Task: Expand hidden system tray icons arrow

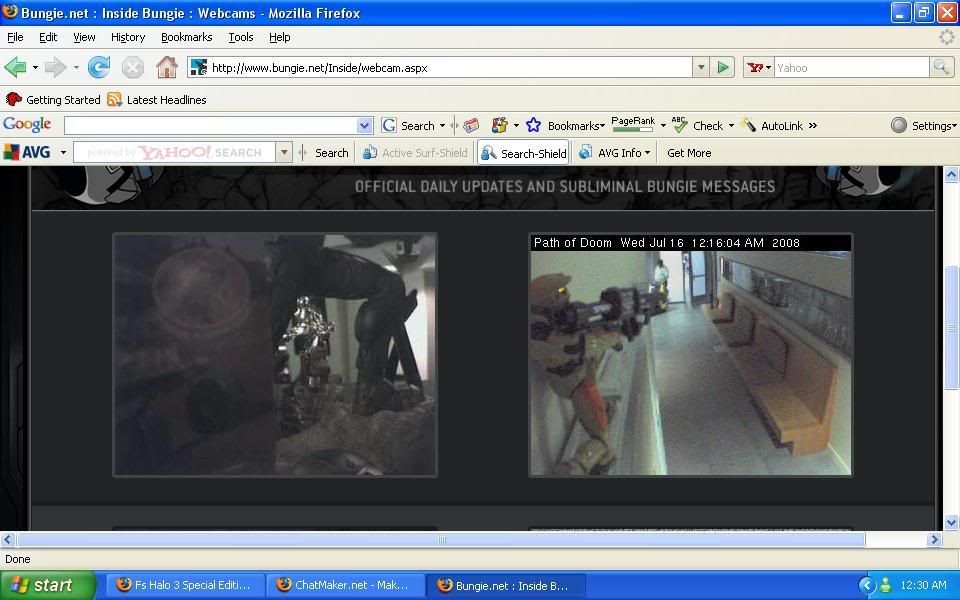Action: (x=867, y=585)
